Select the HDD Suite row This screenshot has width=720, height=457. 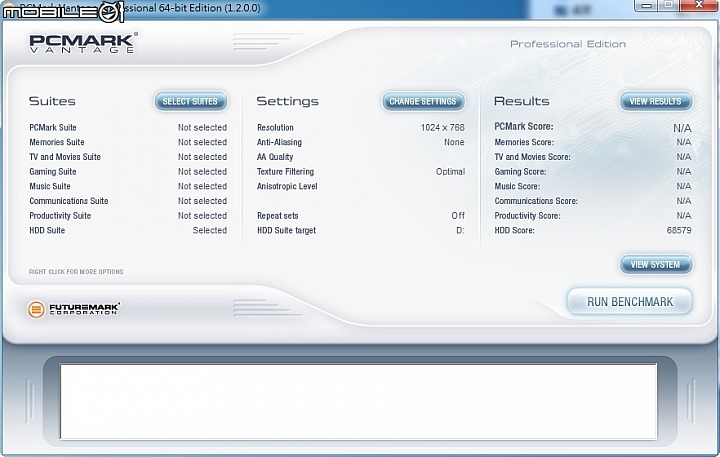click(128, 231)
